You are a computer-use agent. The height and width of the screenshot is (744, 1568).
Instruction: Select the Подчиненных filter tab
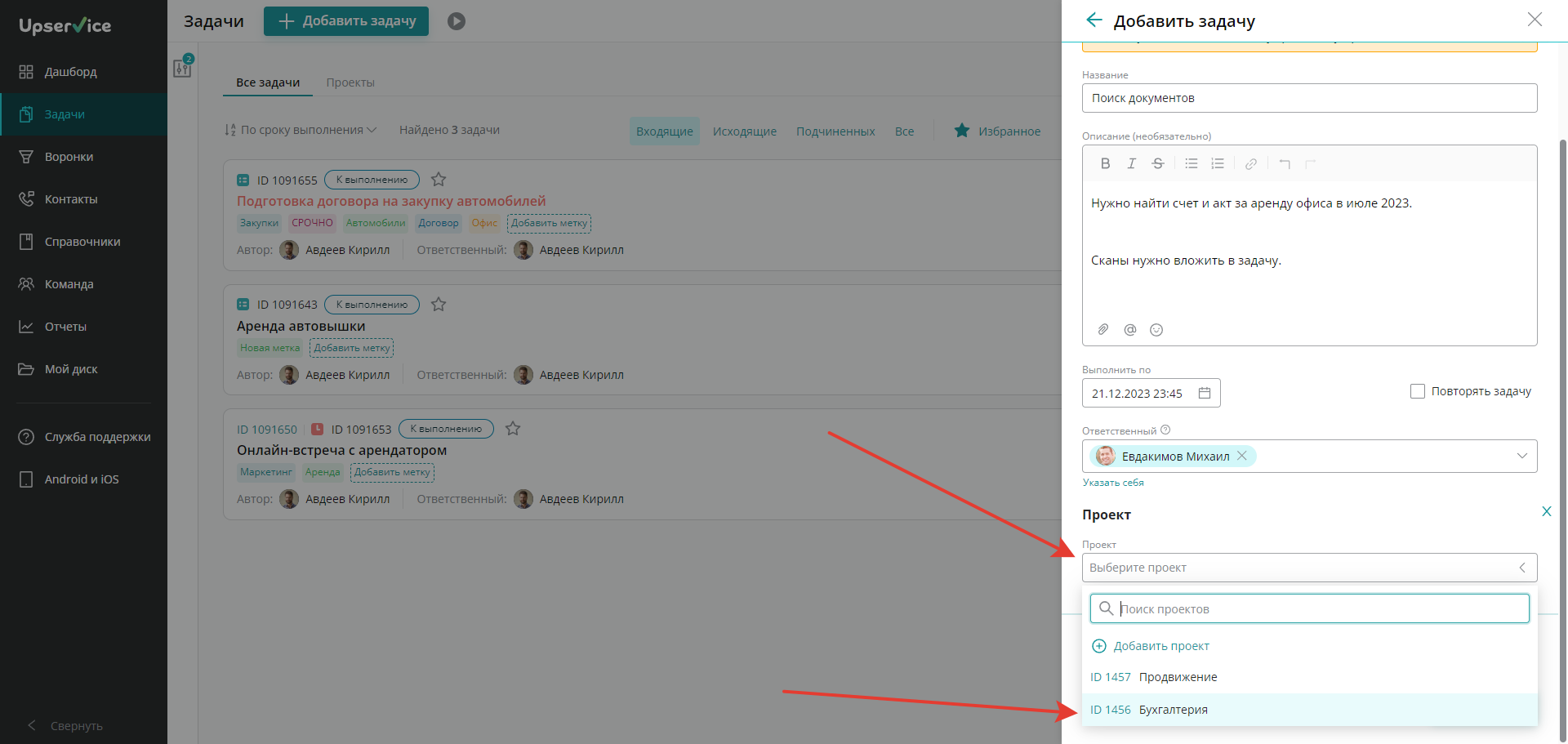(x=835, y=131)
